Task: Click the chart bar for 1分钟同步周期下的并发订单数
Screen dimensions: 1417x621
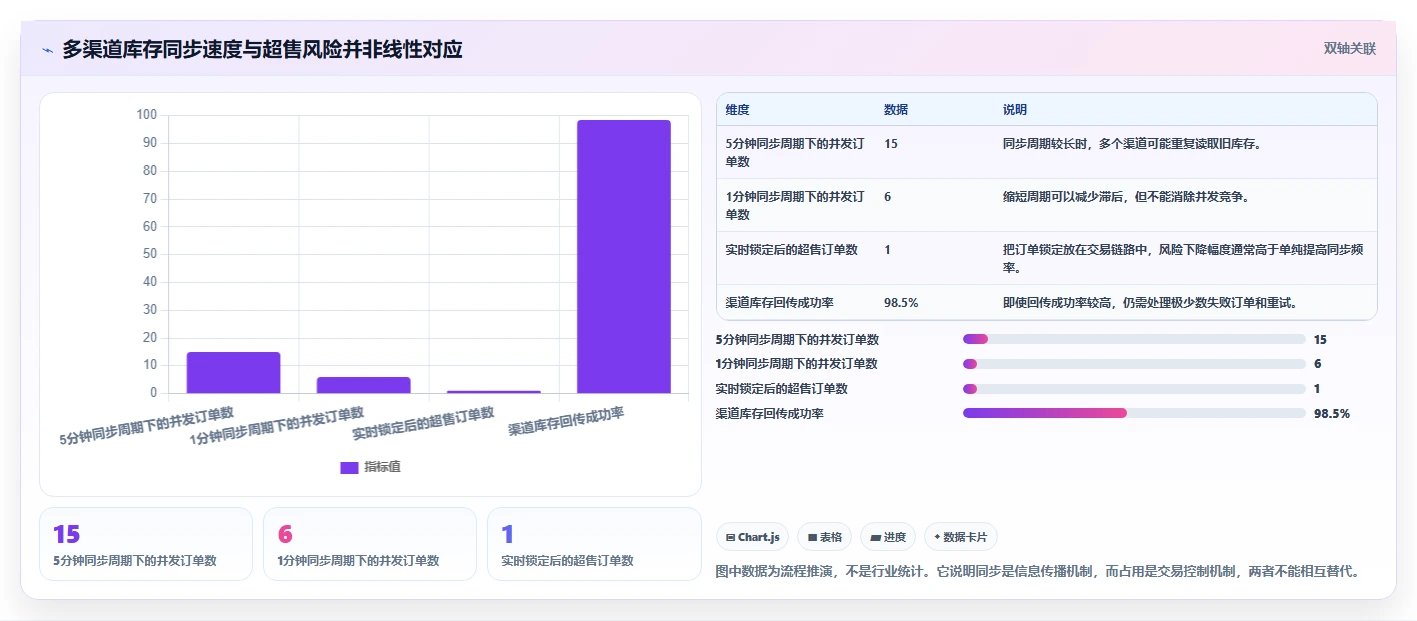Action: (363, 385)
